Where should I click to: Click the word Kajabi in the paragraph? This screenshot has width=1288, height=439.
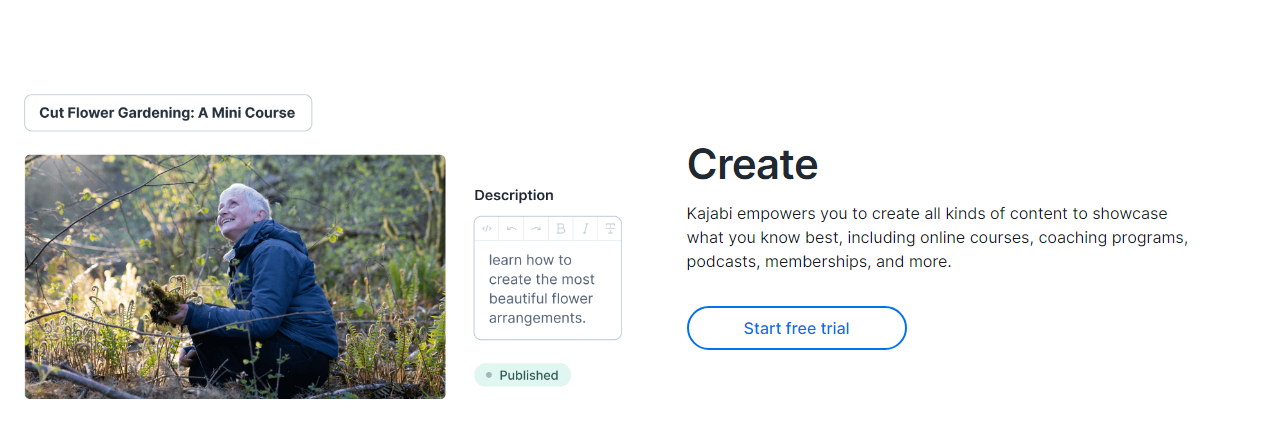coord(709,214)
